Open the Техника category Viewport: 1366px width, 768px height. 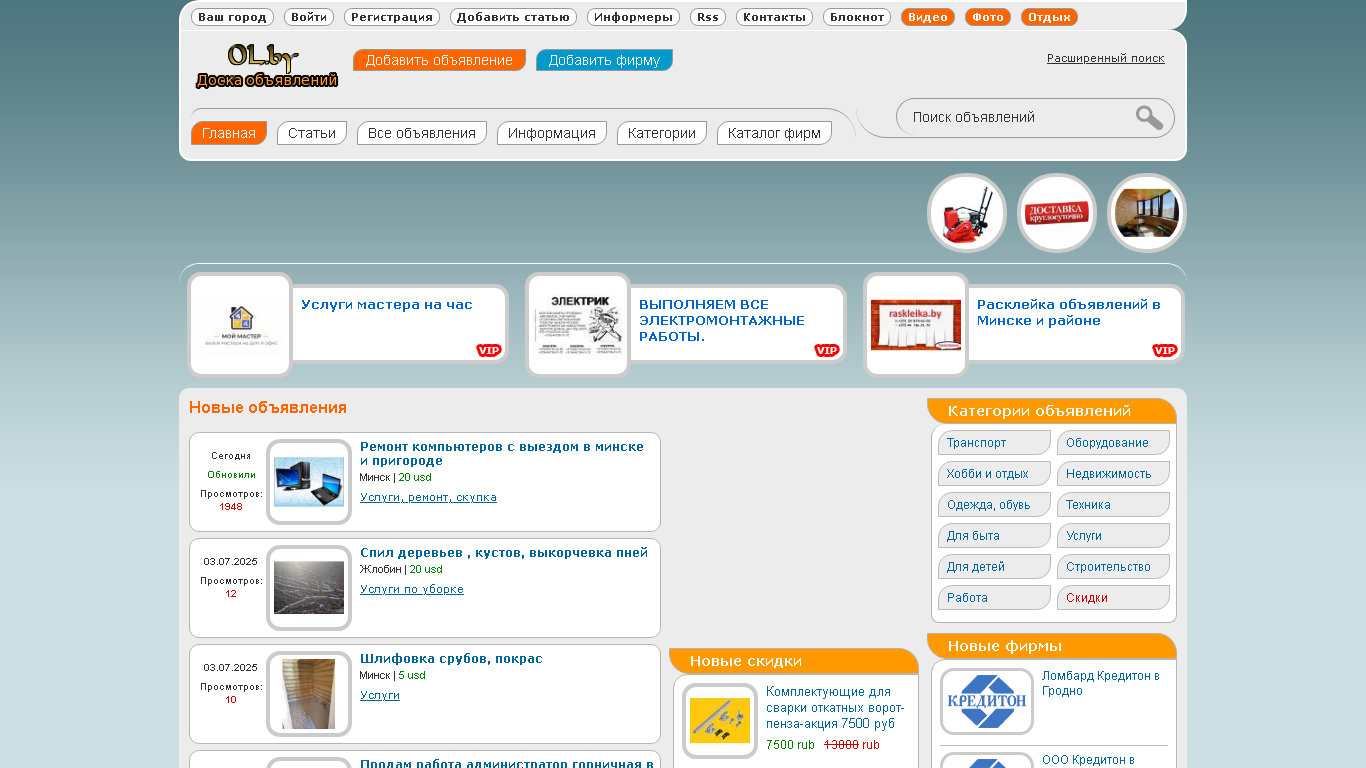(x=1113, y=505)
